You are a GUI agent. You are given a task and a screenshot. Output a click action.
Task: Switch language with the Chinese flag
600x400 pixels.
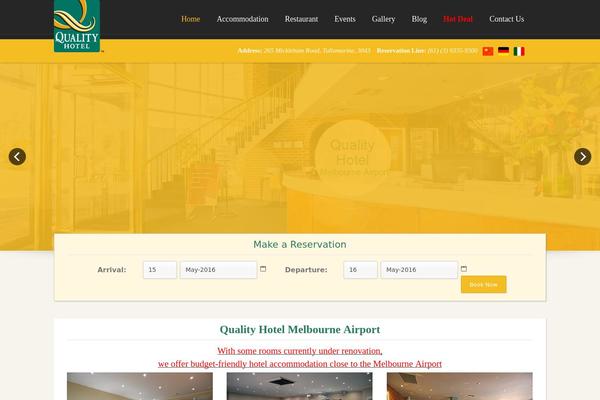coord(488,51)
